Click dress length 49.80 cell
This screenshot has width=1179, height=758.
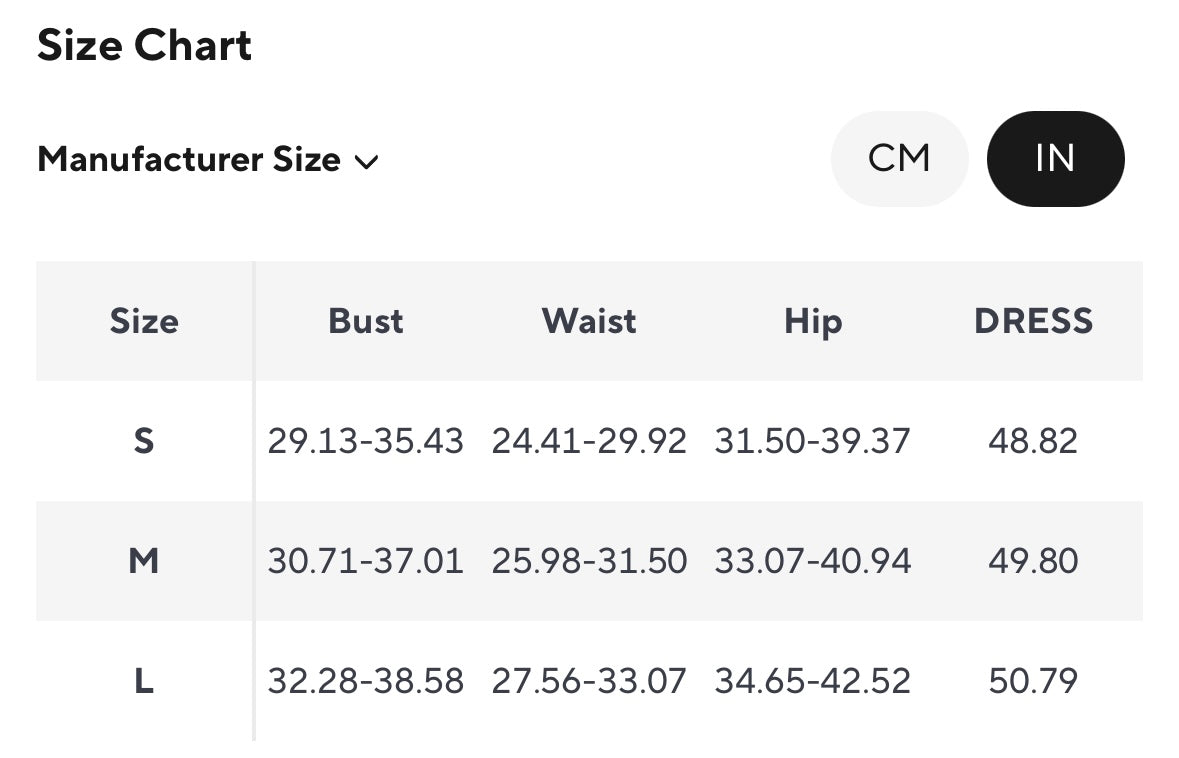1033,561
